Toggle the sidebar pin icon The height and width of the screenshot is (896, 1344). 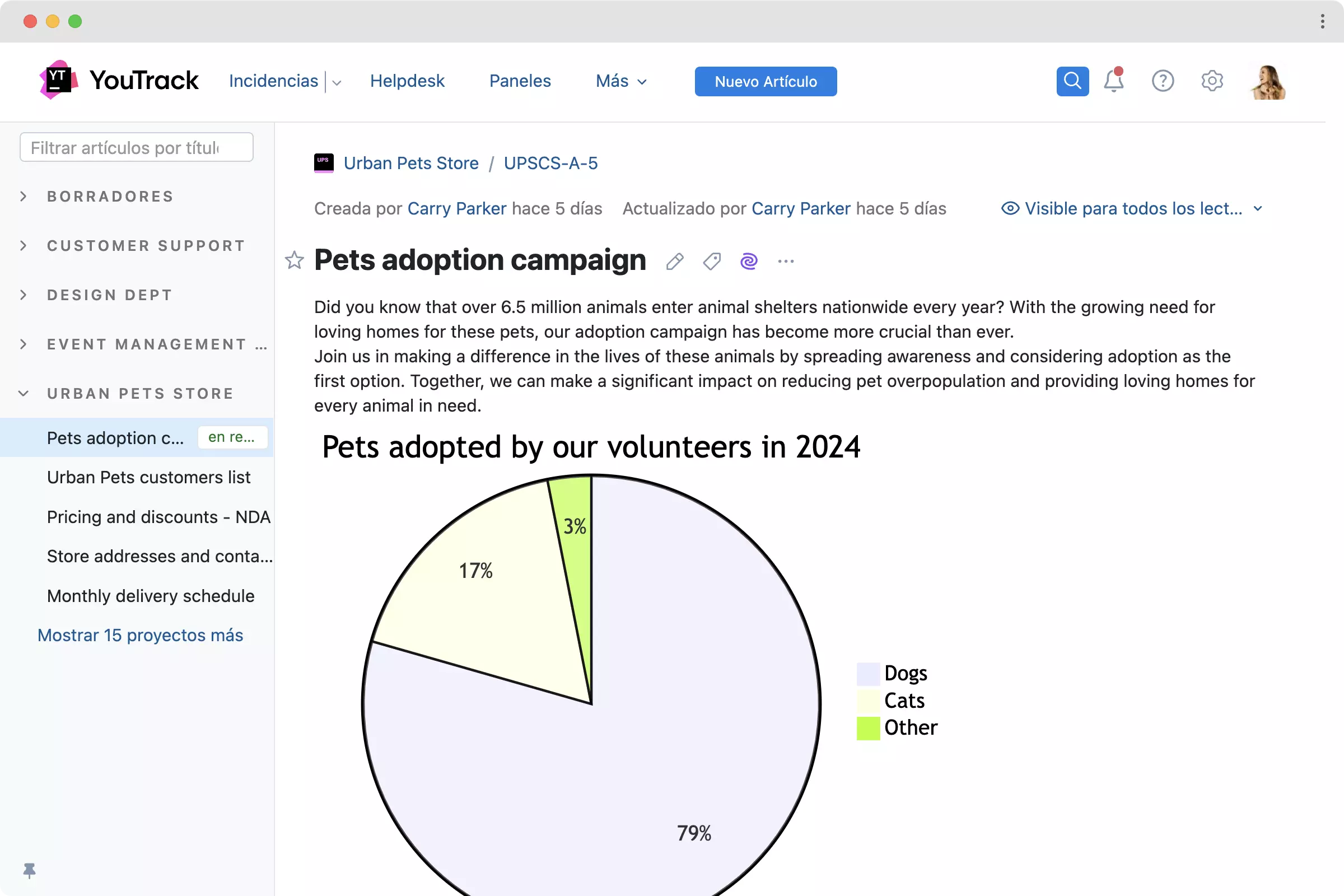click(x=29, y=870)
